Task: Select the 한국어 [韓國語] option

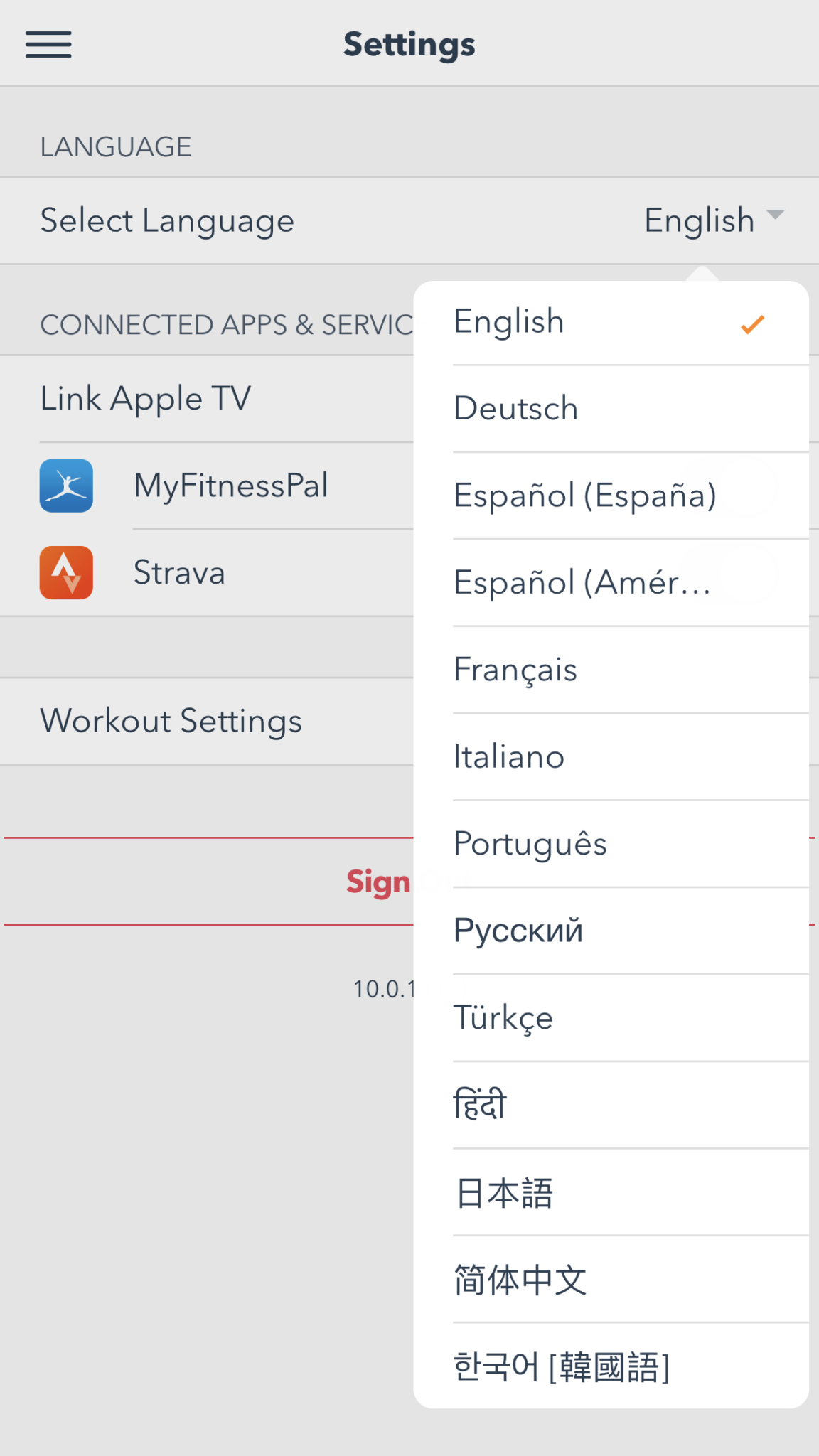Action: [x=562, y=1366]
